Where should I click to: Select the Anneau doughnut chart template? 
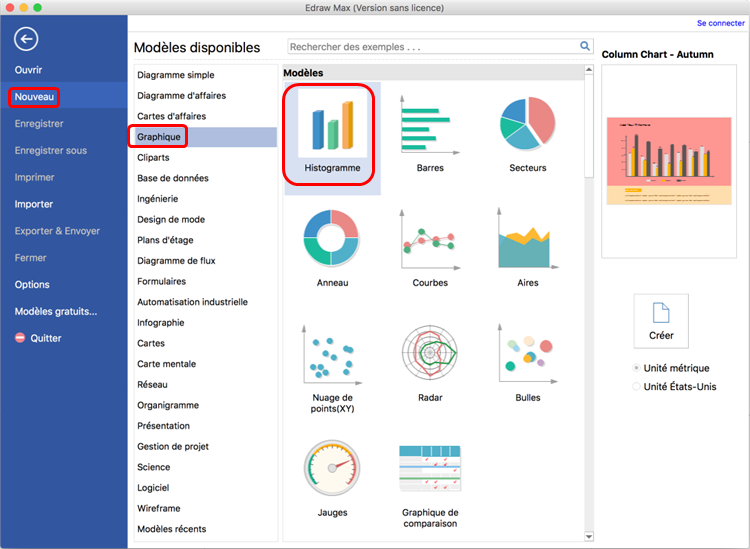(332, 248)
